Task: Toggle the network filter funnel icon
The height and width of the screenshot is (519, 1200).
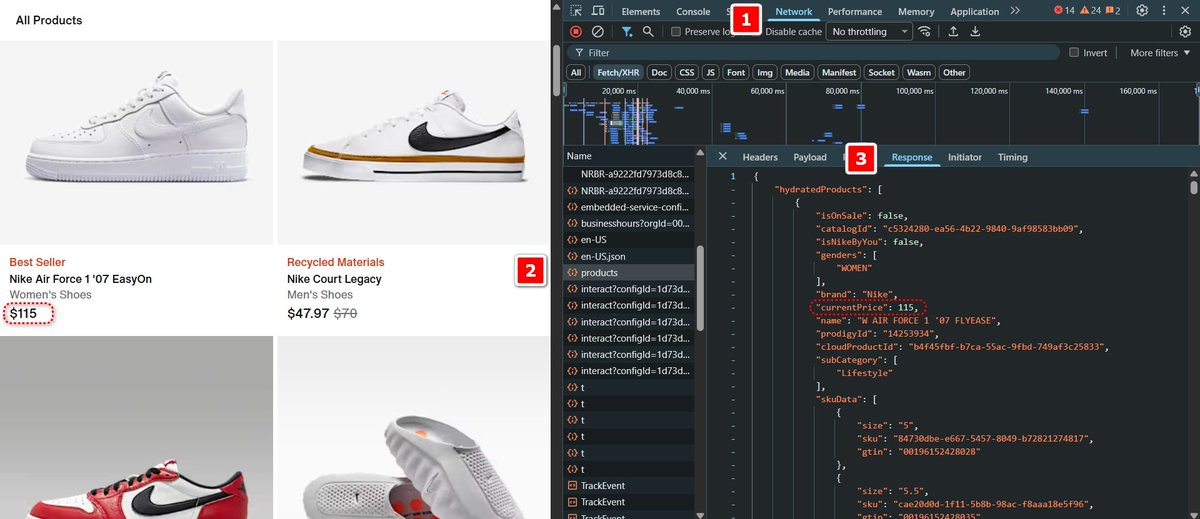Action: 627,32
